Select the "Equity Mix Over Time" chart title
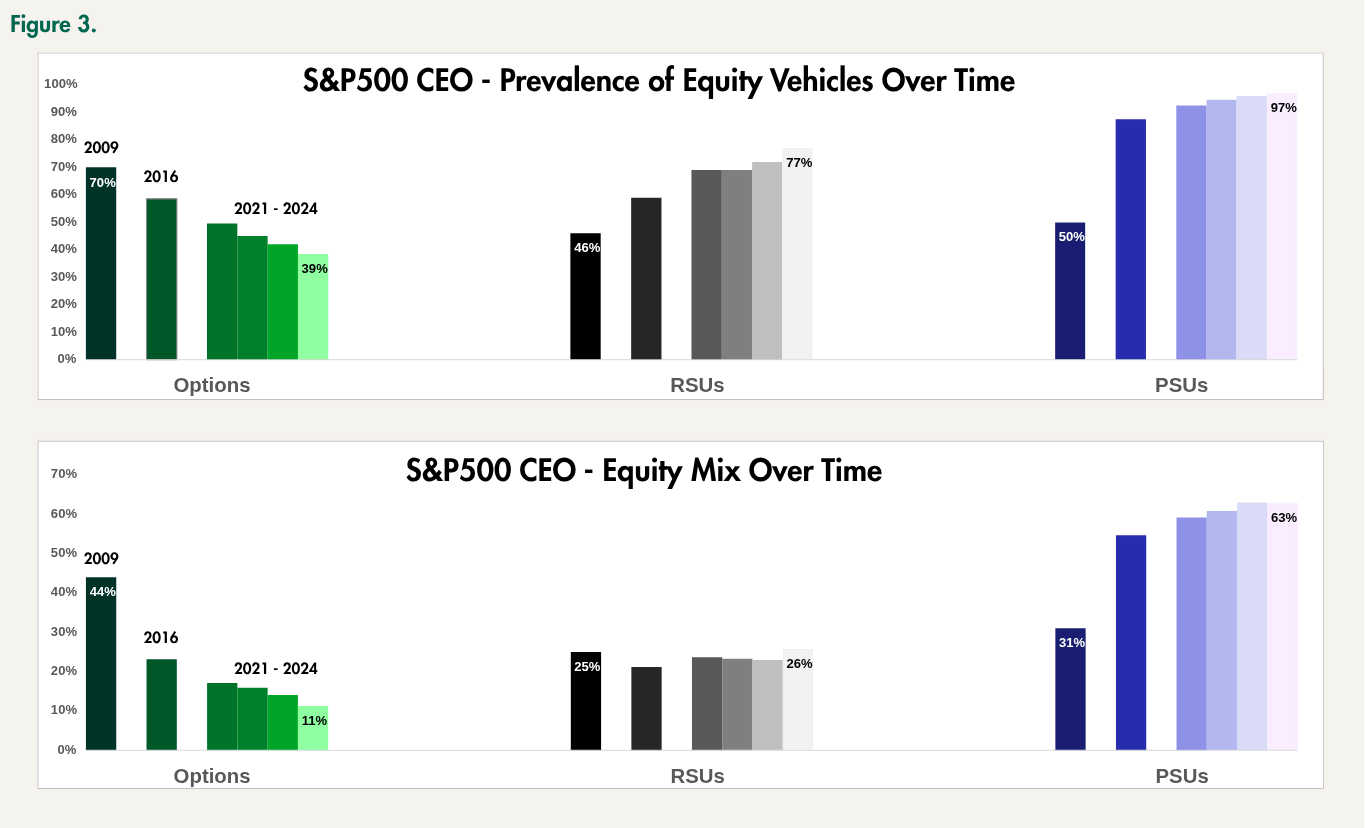This screenshot has width=1365, height=828. [644, 470]
